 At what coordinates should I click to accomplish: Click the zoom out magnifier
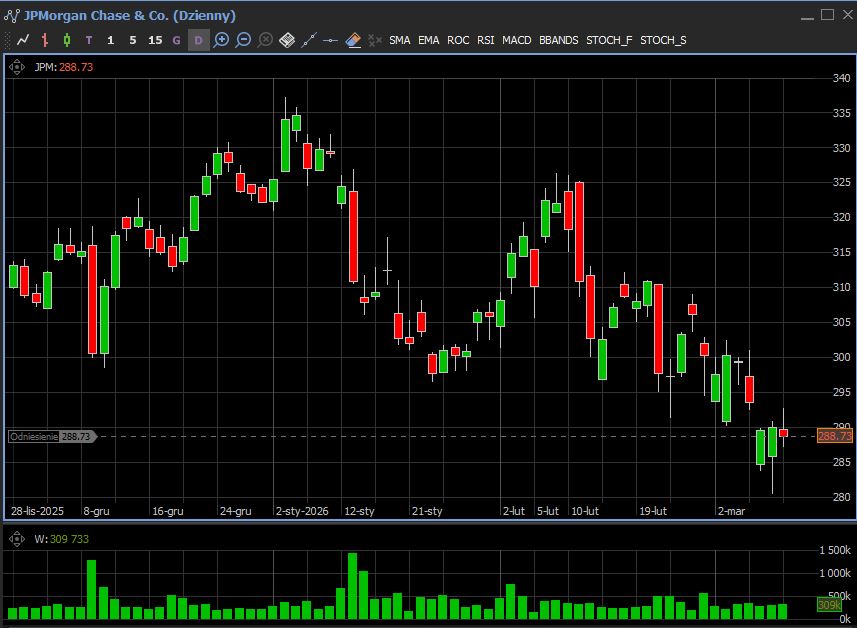tap(243, 40)
